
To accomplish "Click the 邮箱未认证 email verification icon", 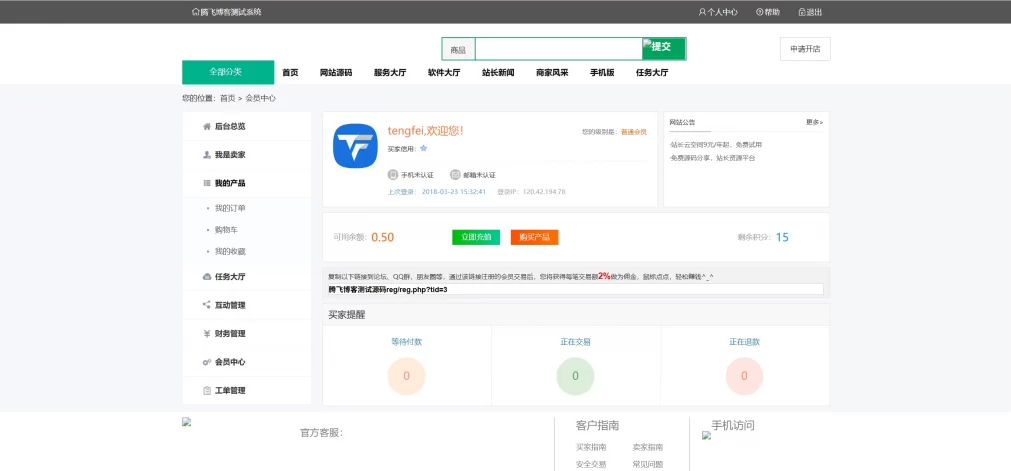I will coord(455,174).
